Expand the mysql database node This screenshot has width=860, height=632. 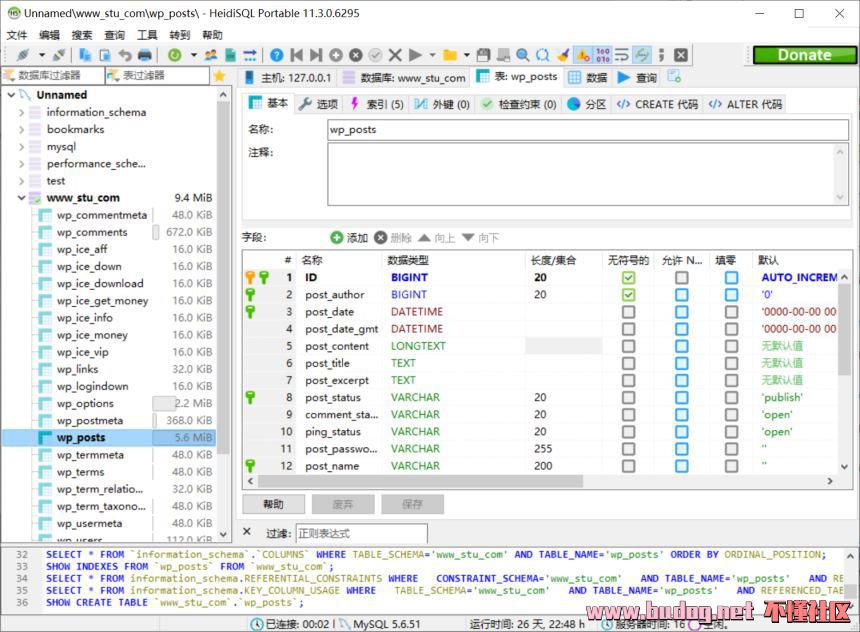21,146
